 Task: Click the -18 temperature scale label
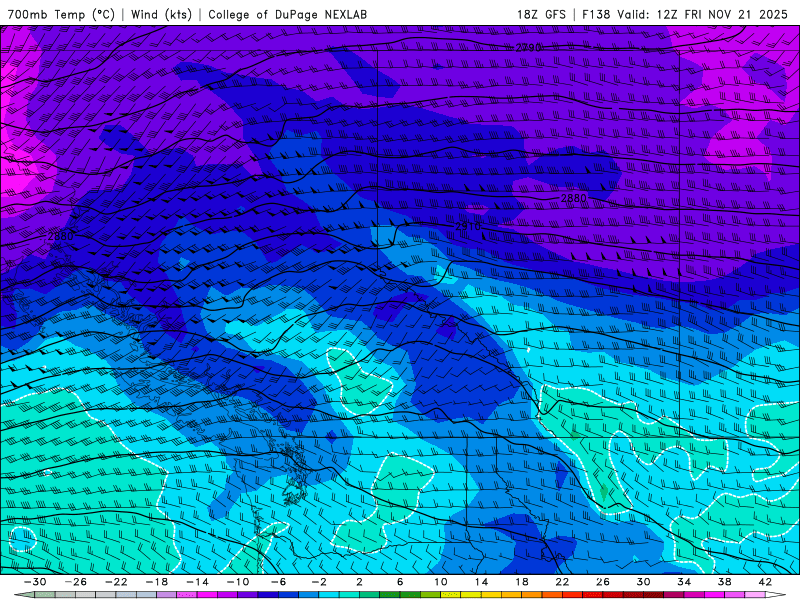[157, 582]
